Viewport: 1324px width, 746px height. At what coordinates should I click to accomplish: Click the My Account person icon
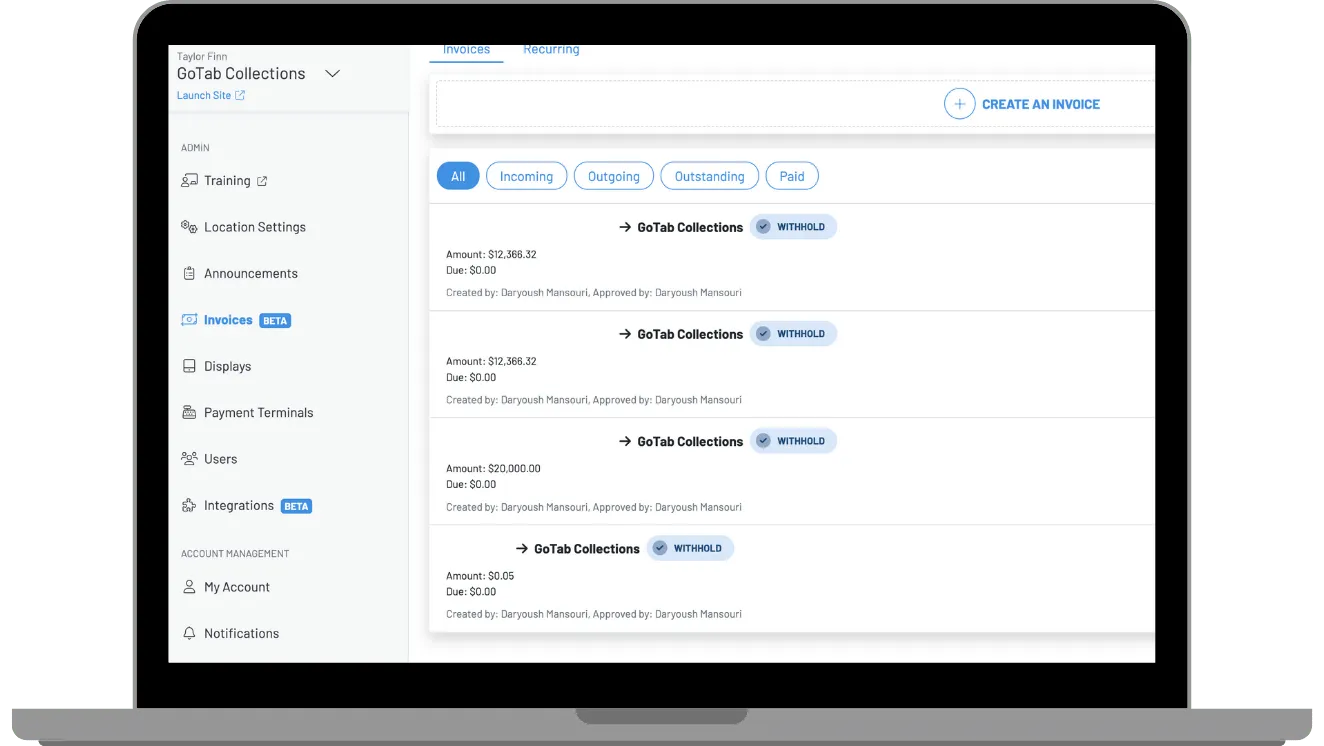189,587
